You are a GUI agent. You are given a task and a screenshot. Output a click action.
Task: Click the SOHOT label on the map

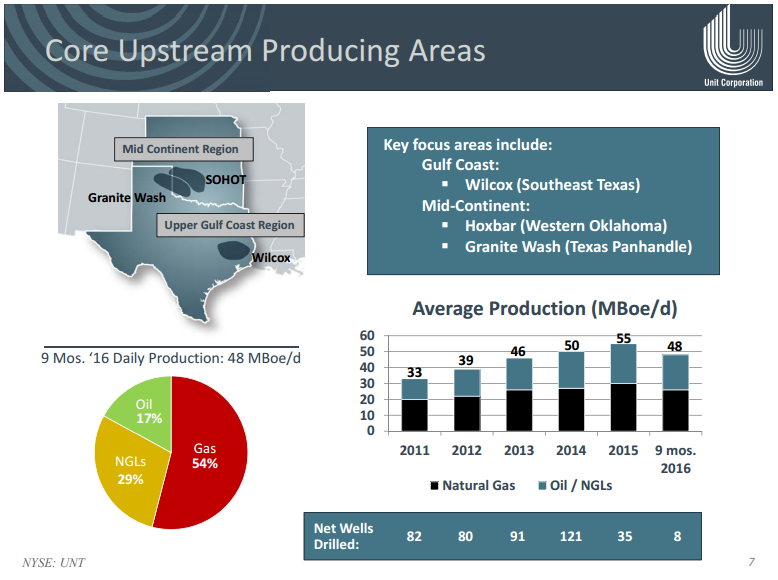224,180
